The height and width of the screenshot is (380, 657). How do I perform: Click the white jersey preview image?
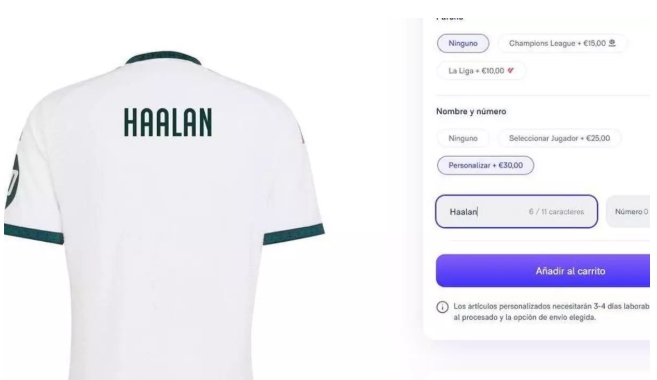(x=163, y=216)
